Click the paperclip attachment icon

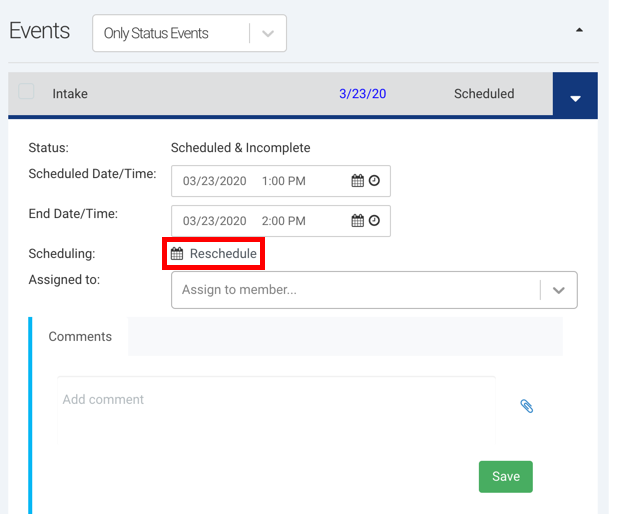[527, 406]
